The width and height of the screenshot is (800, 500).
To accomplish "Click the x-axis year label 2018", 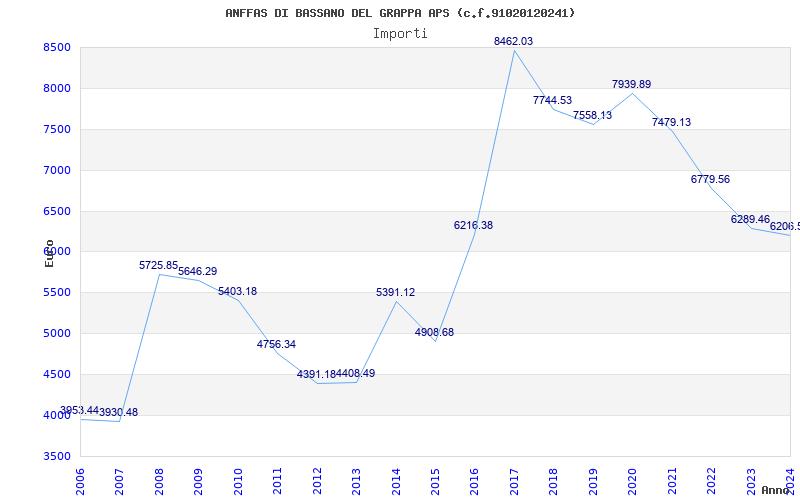I will tap(554, 481).
